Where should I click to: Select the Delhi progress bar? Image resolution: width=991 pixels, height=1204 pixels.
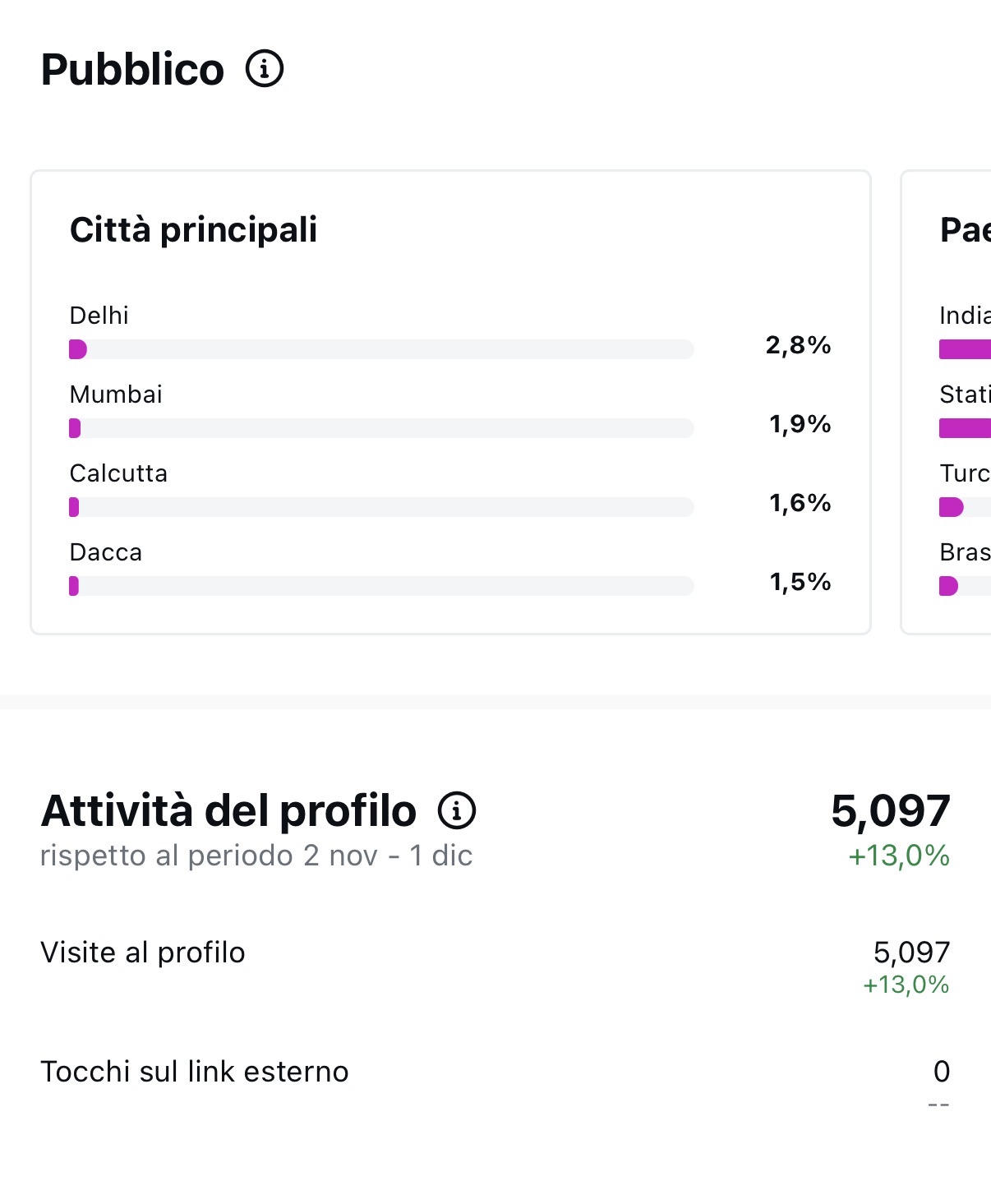click(x=381, y=349)
